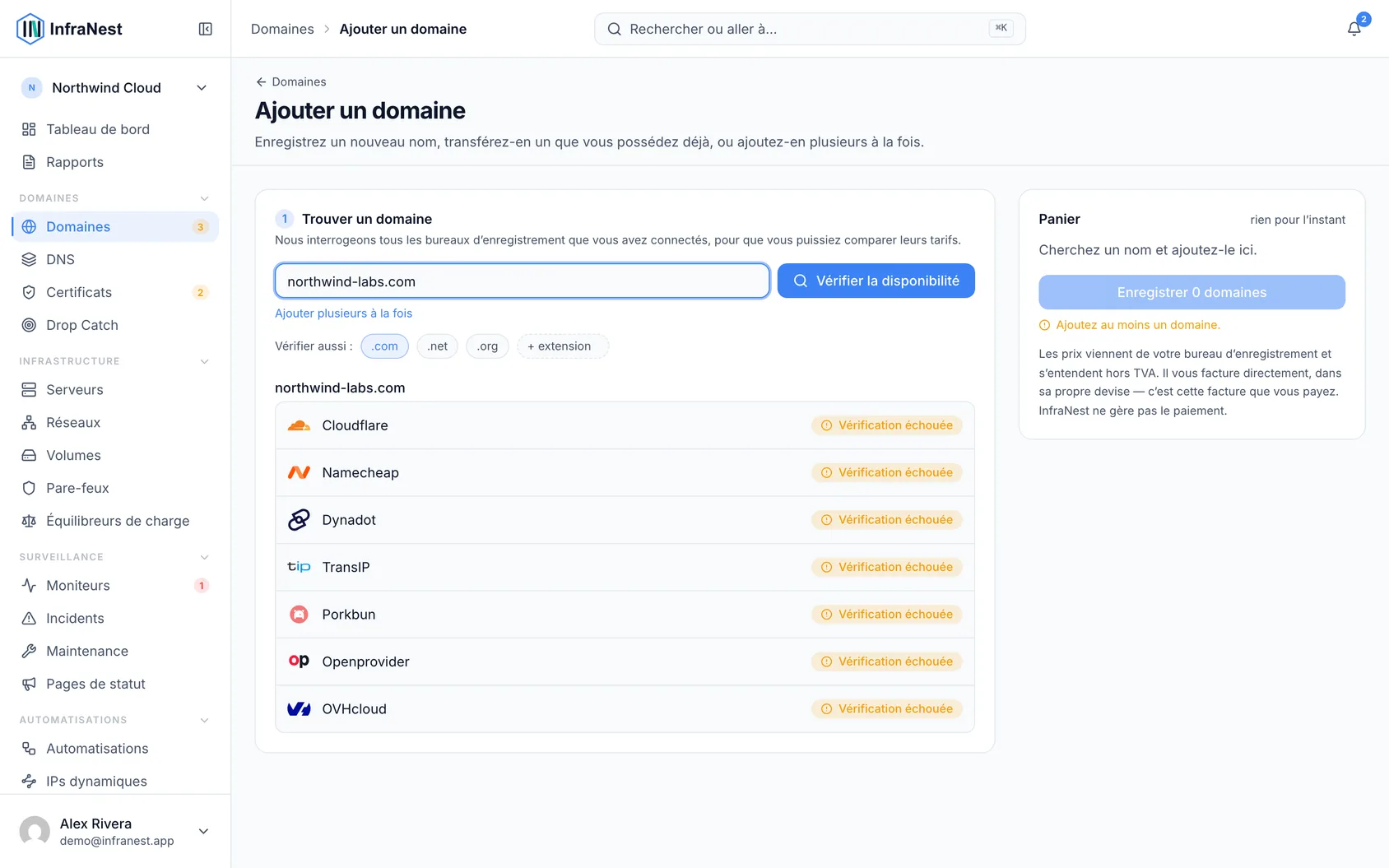Image resolution: width=1389 pixels, height=868 pixels.
Task: Click the DNS layers icon
Action: click(29, 259)
